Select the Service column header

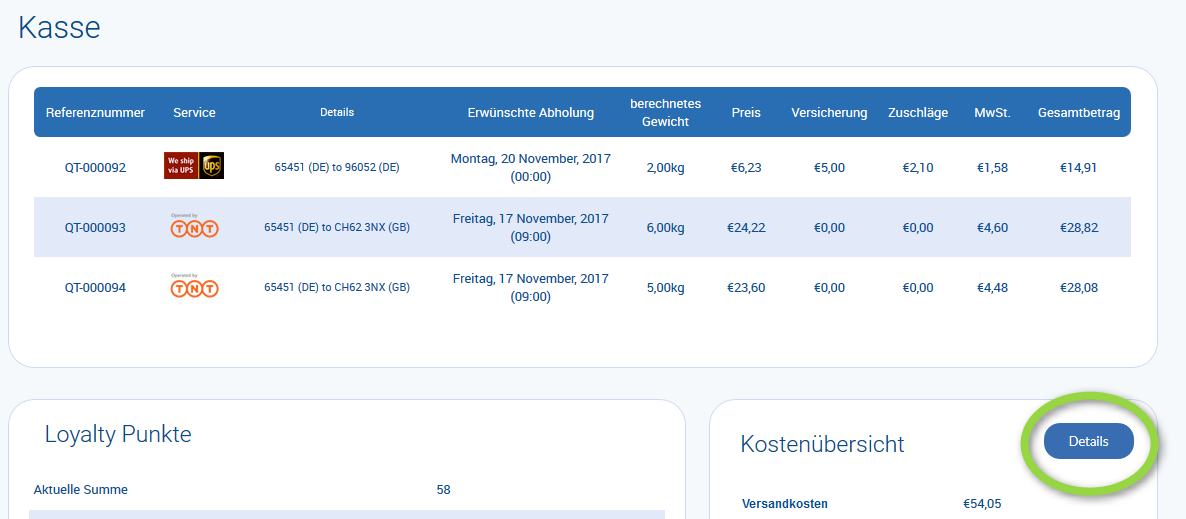click(x=194, y=113)
